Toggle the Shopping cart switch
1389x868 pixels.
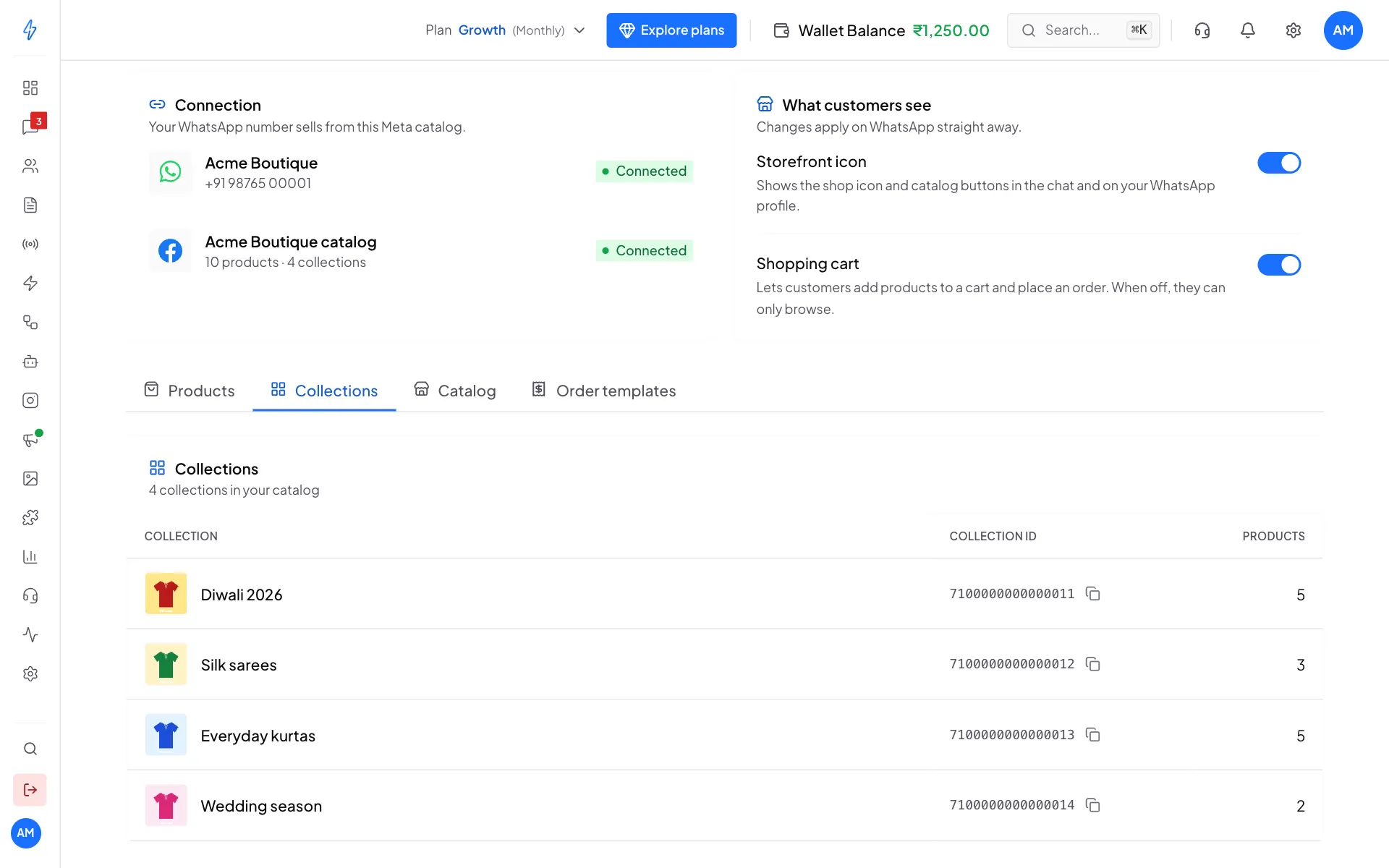coord(1278,265)
